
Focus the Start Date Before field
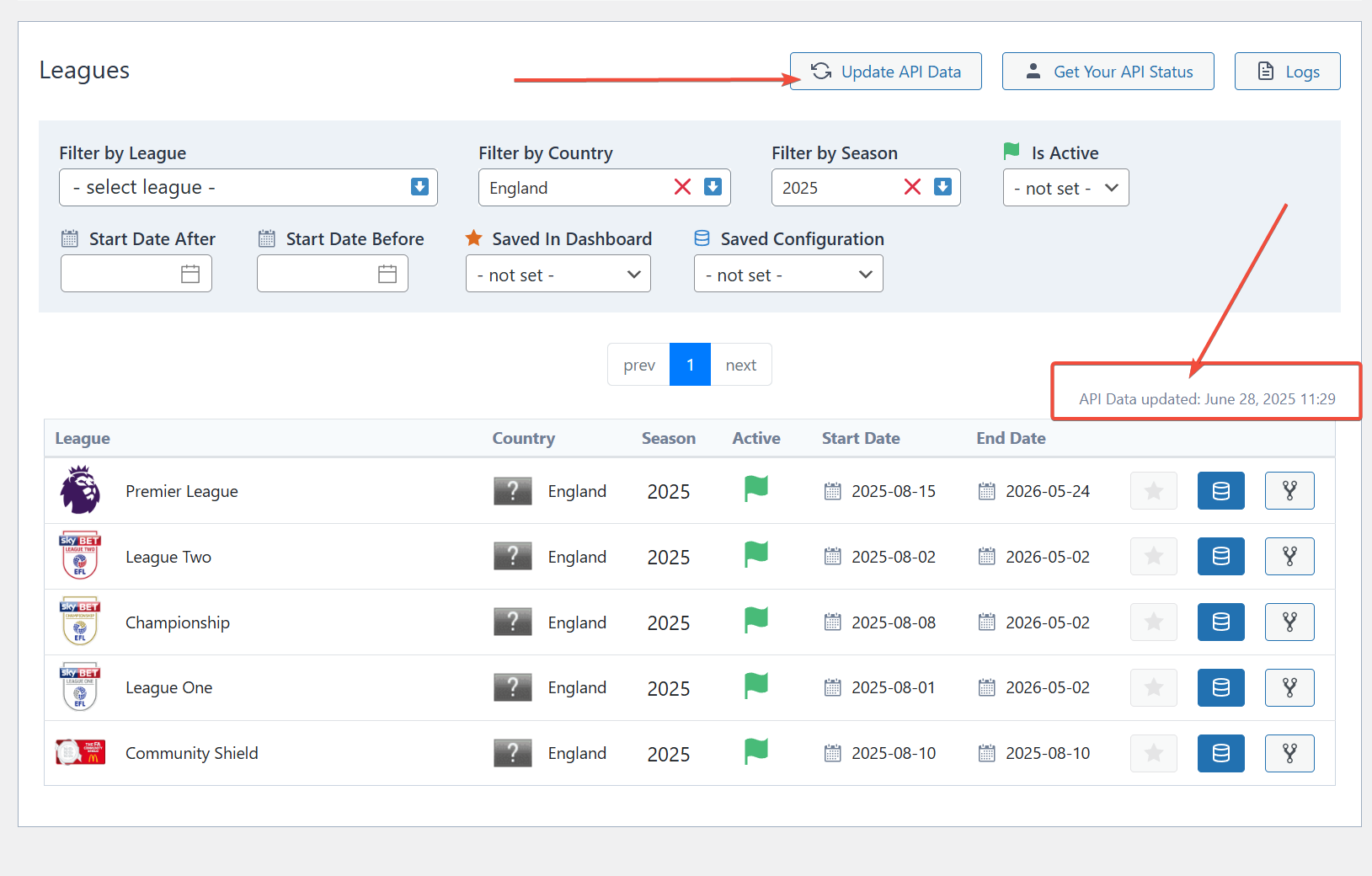click(x=333, y=274)
